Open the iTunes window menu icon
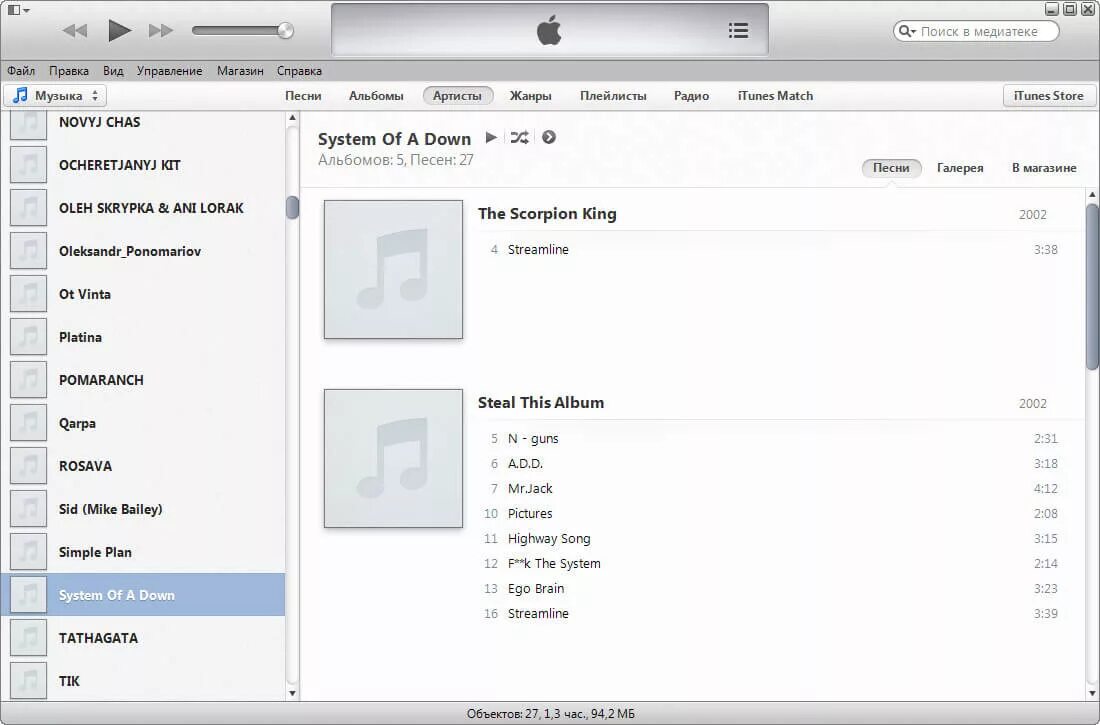Image resolution: width=1100 pixels, height=725 pixels. pos(18,10)
